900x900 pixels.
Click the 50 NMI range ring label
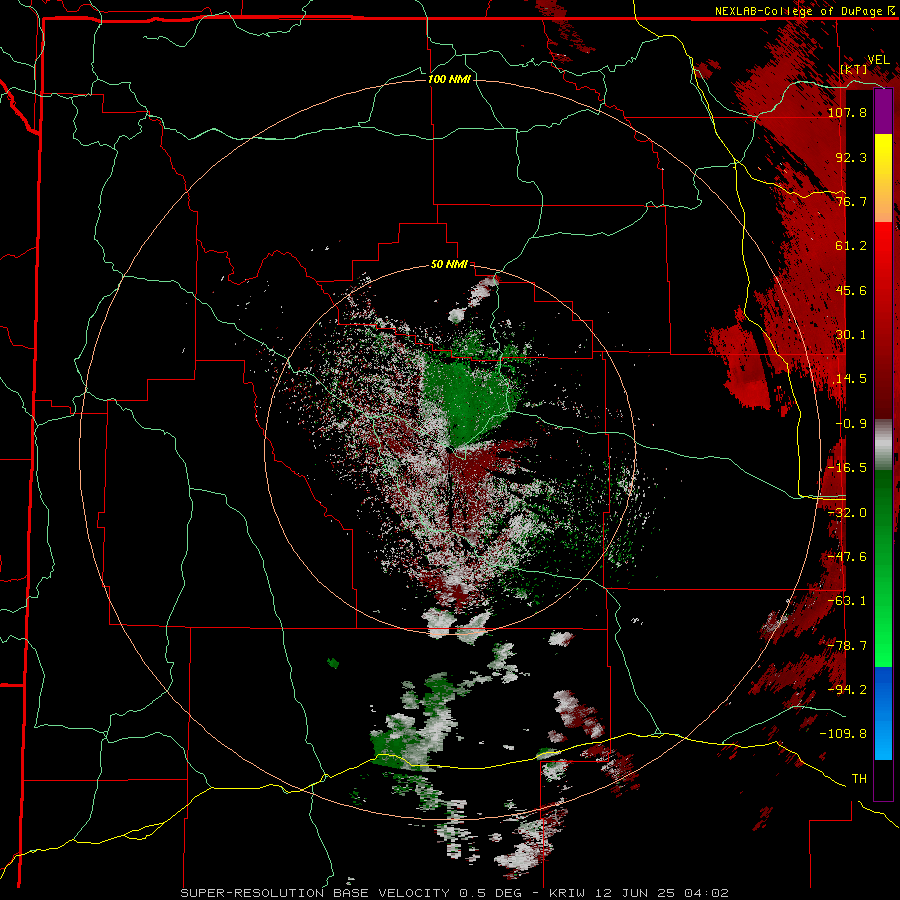(449, 264)
